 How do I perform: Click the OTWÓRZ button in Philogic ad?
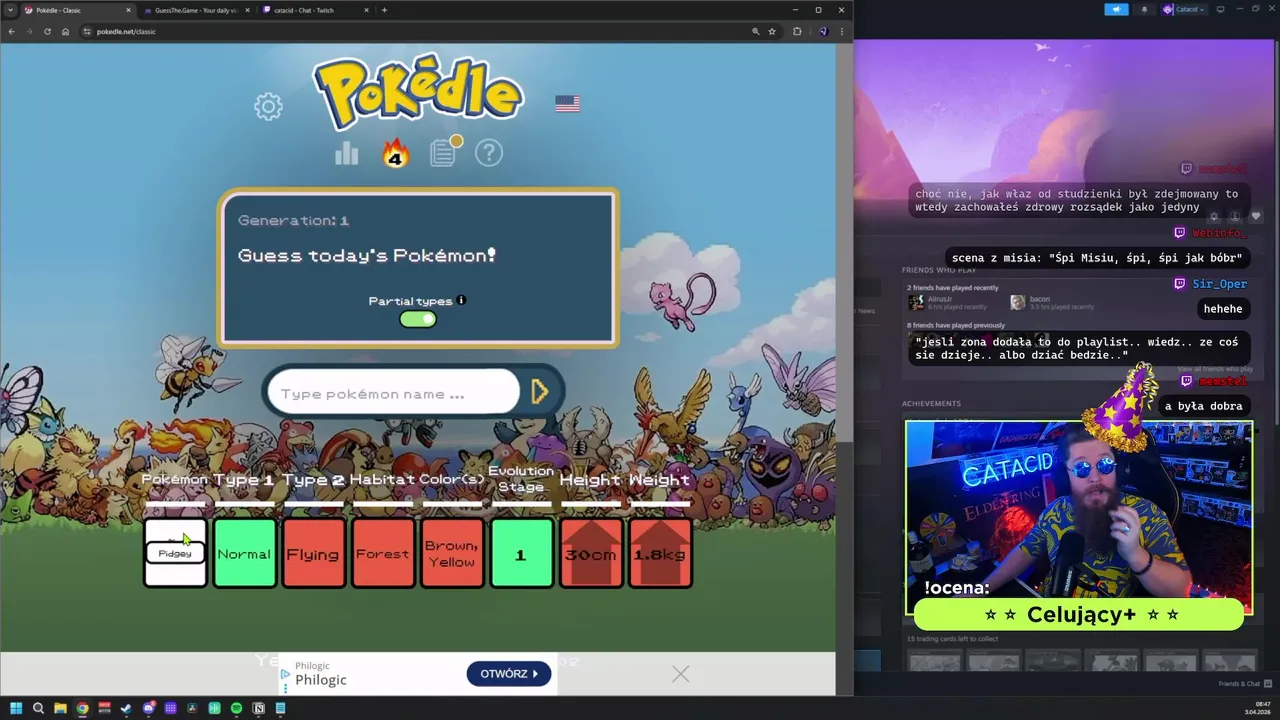(x=509, y=674)
